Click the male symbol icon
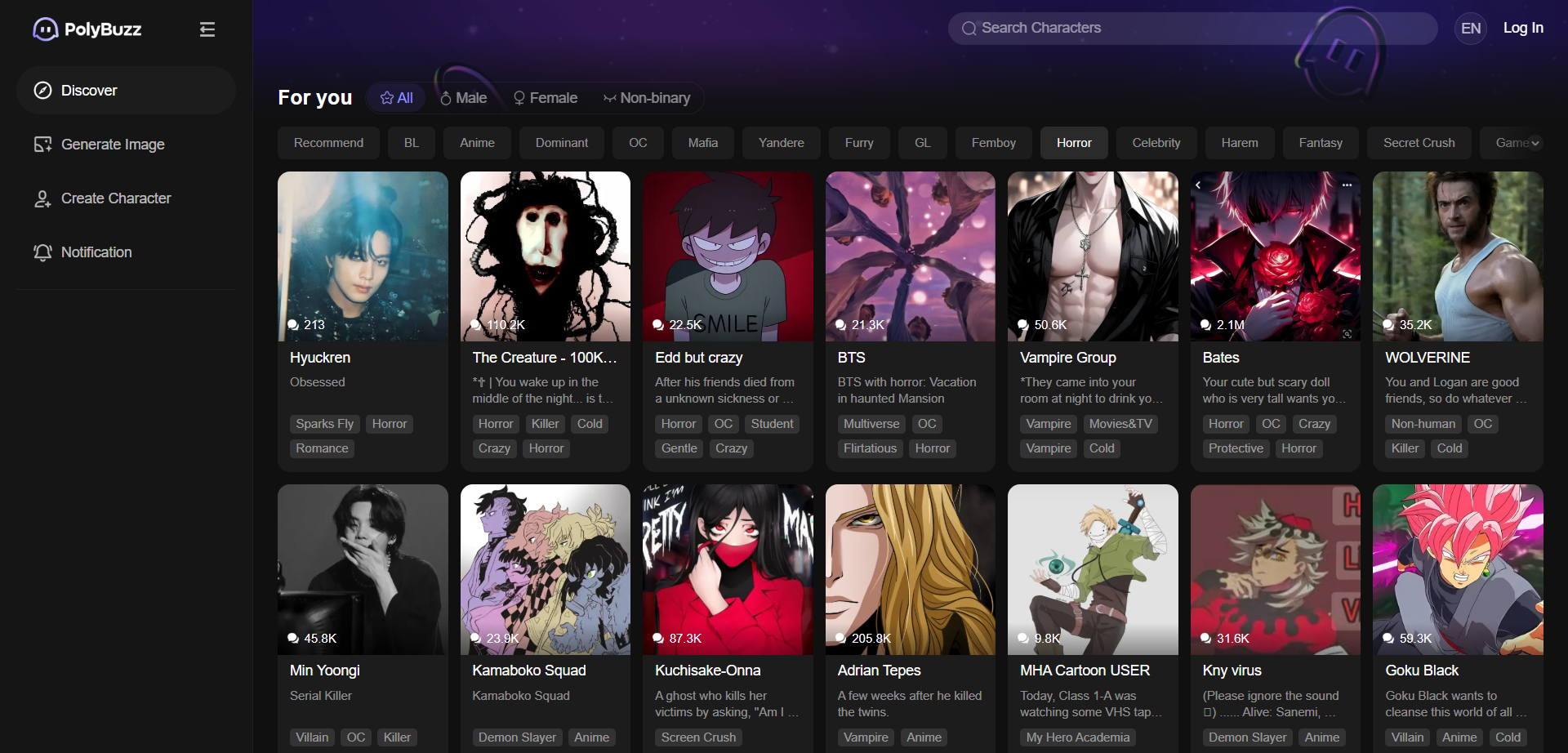This screenshot has height=753, width=1568. pos(446,98)
